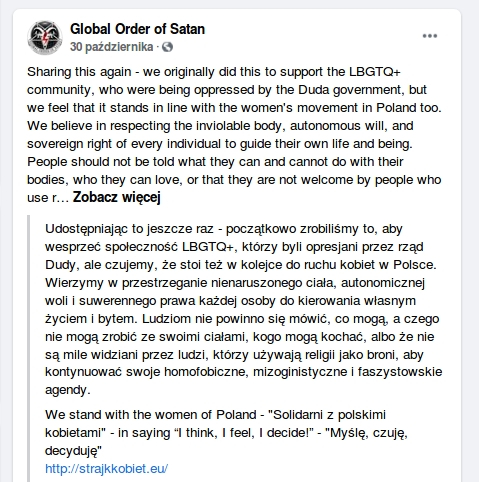Click the truncated text 'use r…' before Zobacz więcej

coord(48,198)
